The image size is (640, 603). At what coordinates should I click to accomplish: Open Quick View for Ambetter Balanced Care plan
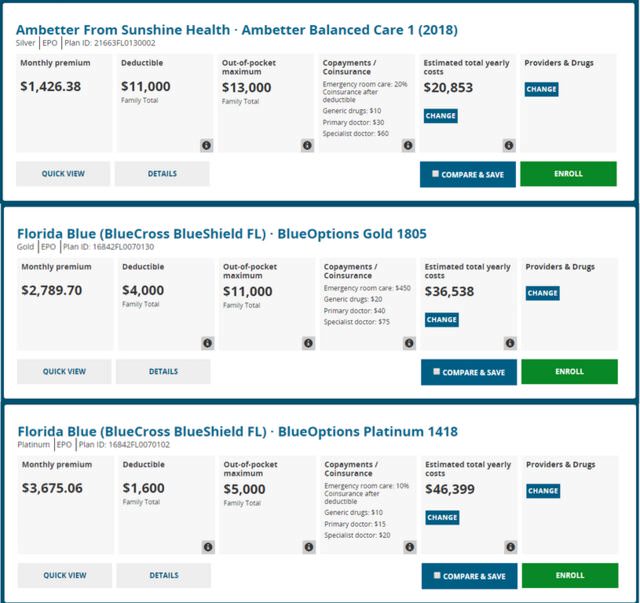pyautogui.click(x=63, y=174)
